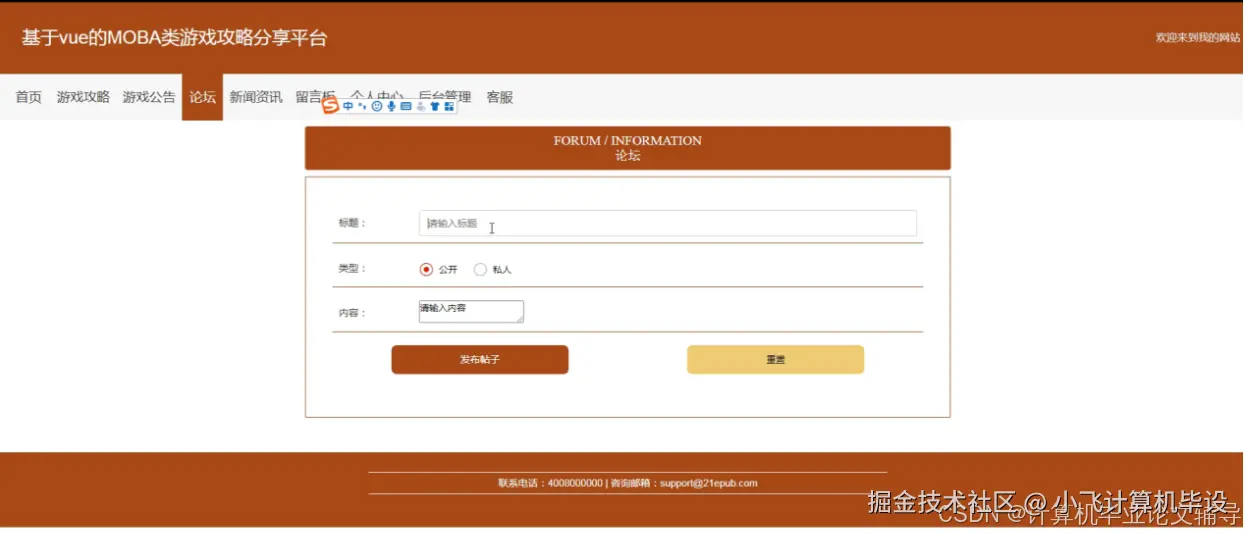Toggle the Chinese/English 中 mode icon

tap(348, 106)
